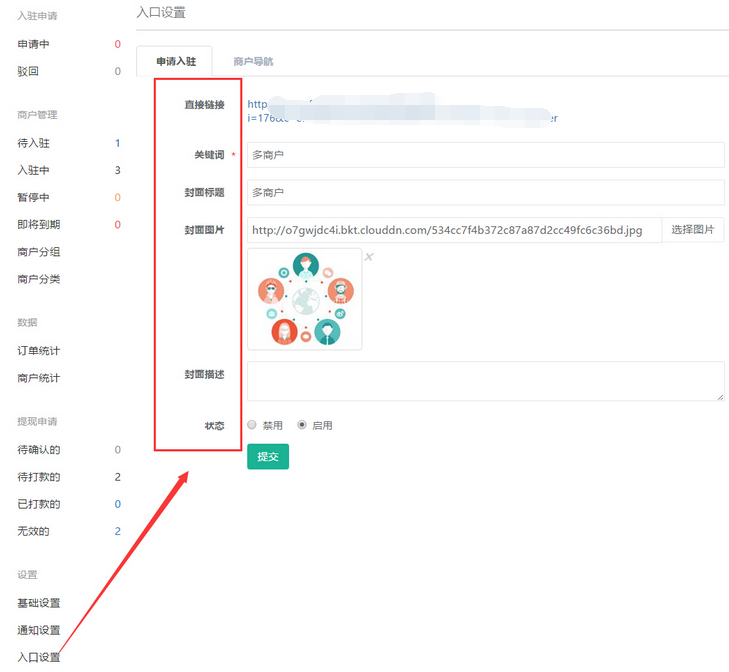Click the cover image thumbnail preview

pyautogui.click(x=305, y=299)
